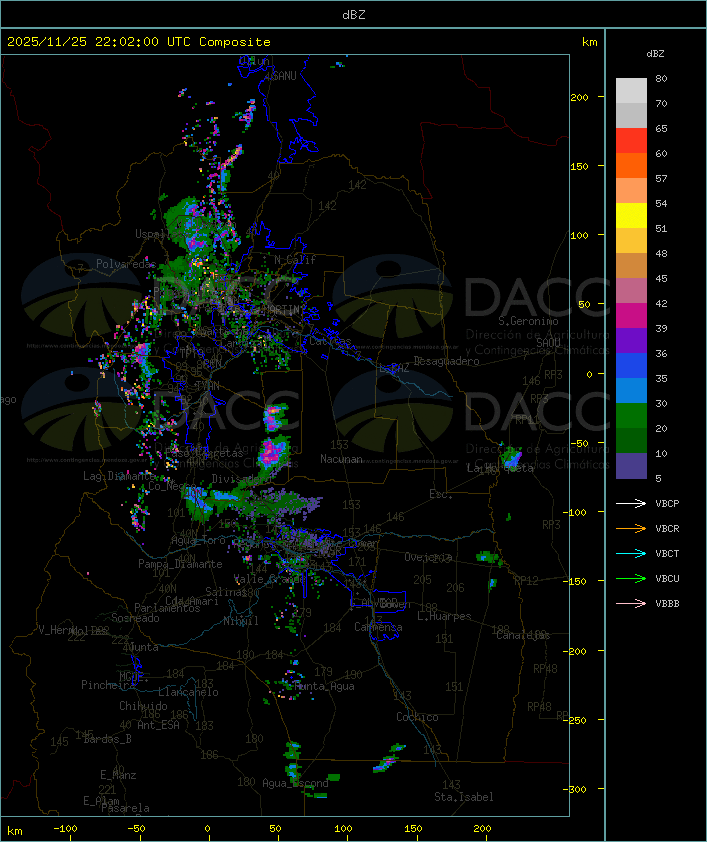Click the Sosneado place label
707x842 pixels.
pos(135,618)
